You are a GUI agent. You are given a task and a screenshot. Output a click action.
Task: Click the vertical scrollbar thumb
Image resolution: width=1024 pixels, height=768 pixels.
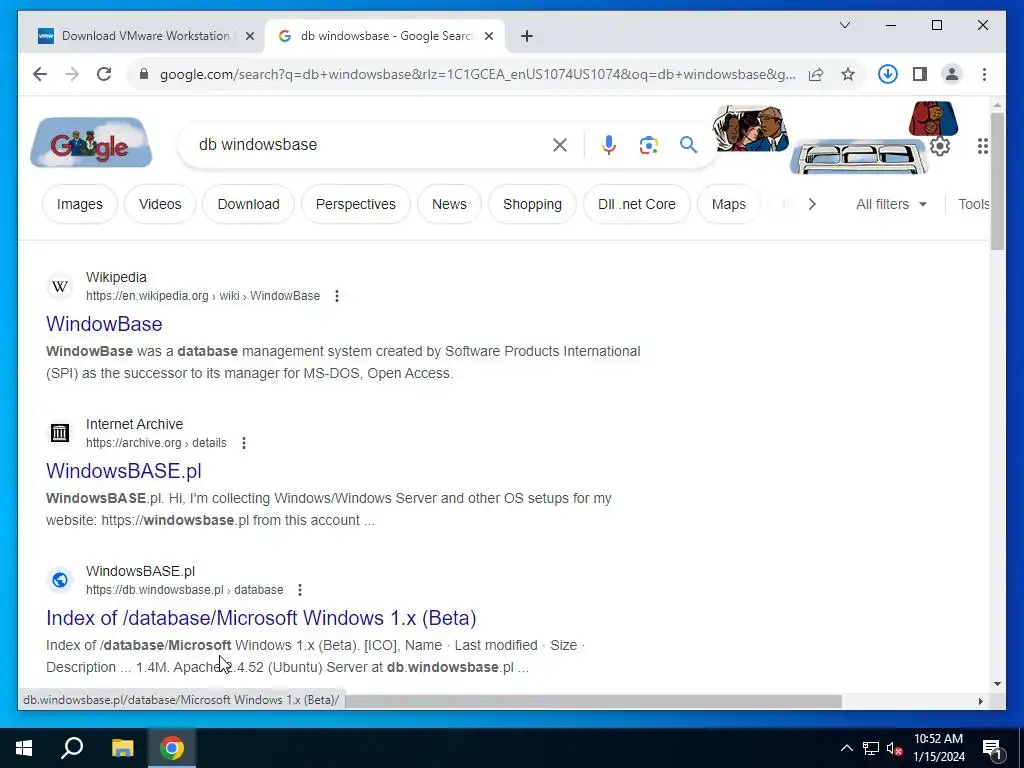997,182
